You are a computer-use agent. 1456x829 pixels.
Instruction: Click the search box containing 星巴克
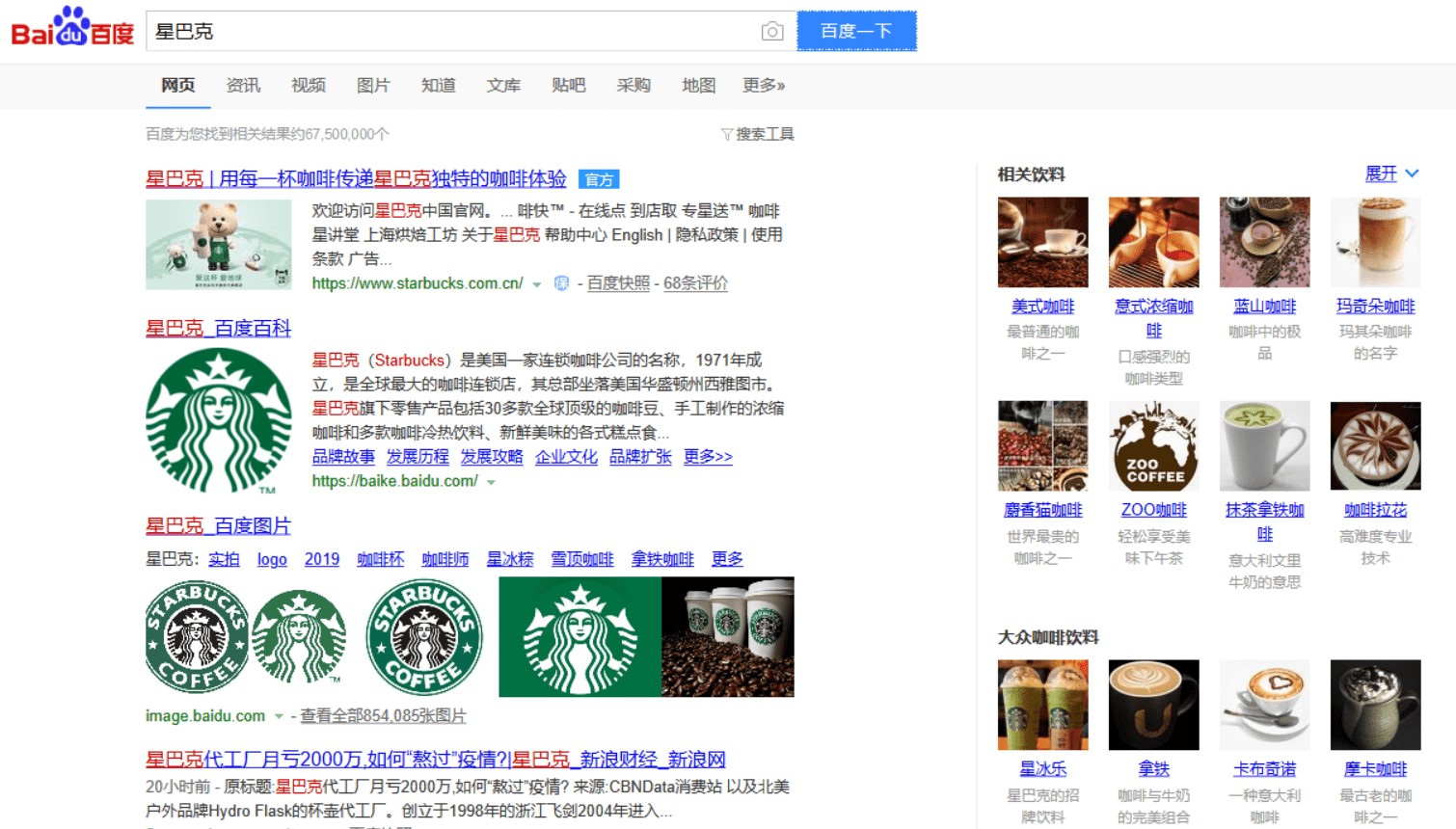pos(453,32)
